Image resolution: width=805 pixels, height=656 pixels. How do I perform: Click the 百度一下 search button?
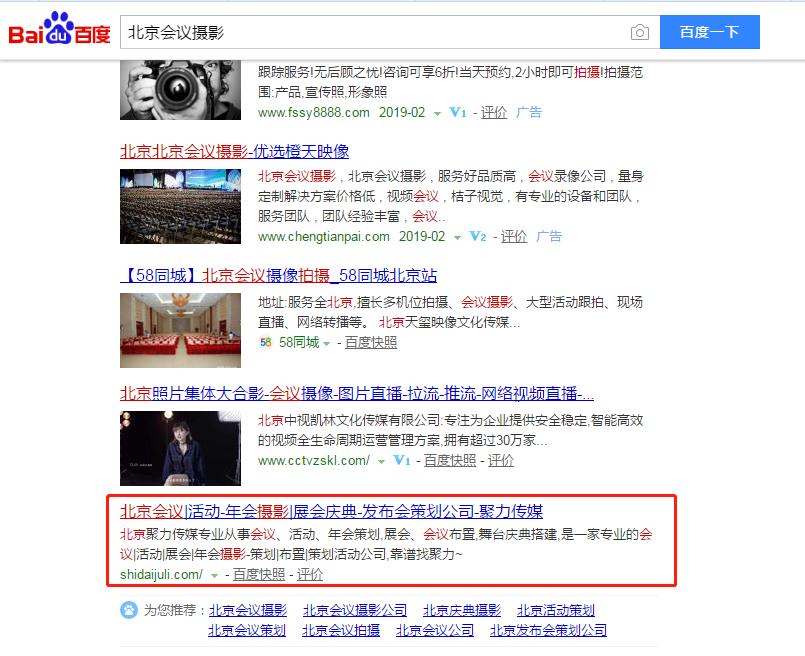click(x=710, y=32)
